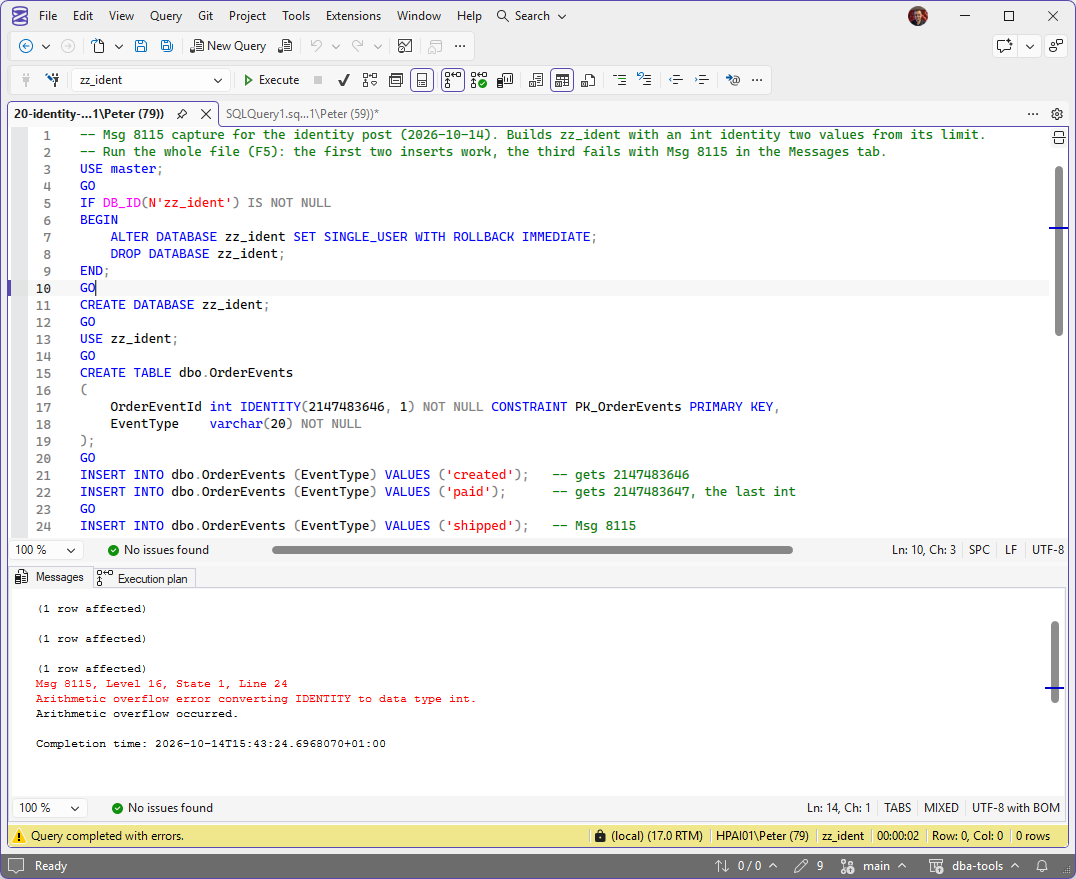The height and width of the screenshot is (879, 1076).
Task: Click the Live Share people icon
Action: click(1055, 46)
